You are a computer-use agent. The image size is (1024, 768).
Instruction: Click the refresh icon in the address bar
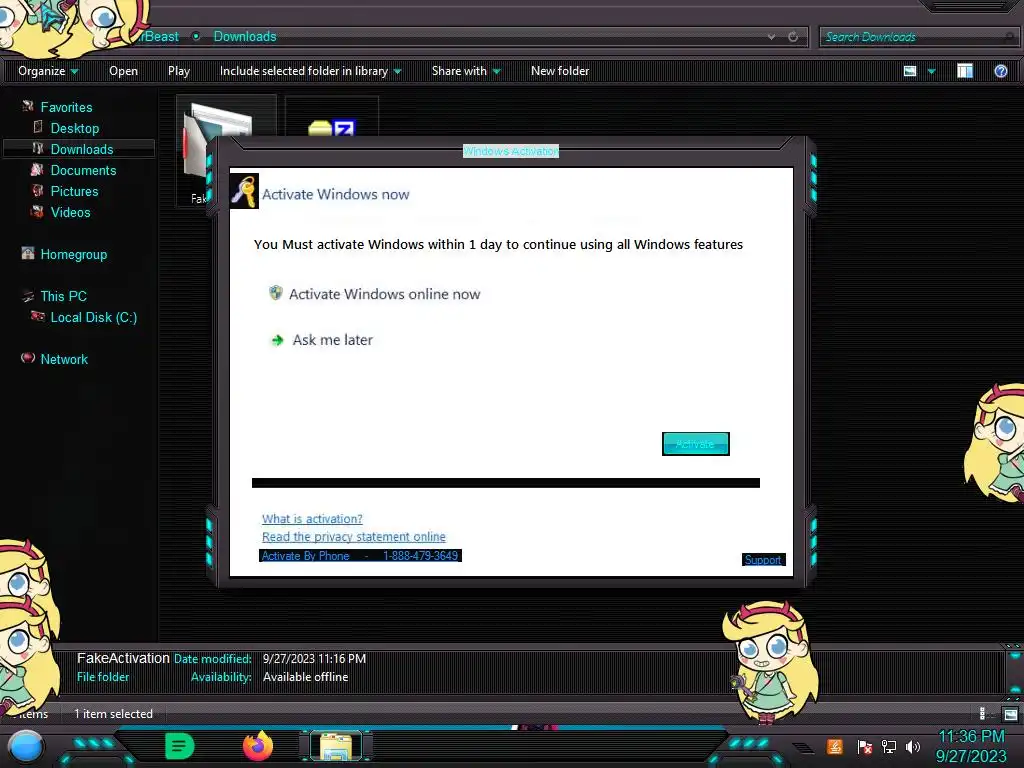pyautogui.click(x=793, y=37)
